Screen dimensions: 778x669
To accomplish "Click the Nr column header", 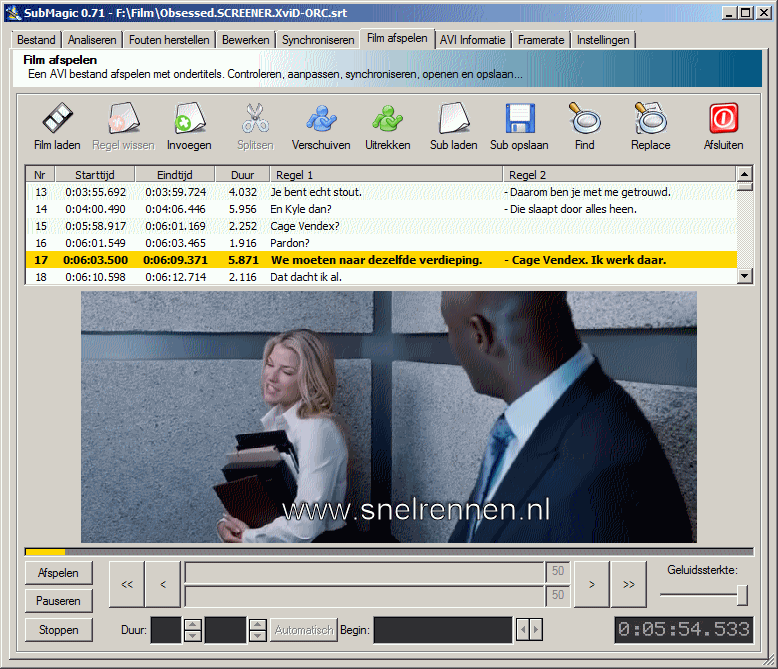I will pyautogui.click(x=40, y=175).
